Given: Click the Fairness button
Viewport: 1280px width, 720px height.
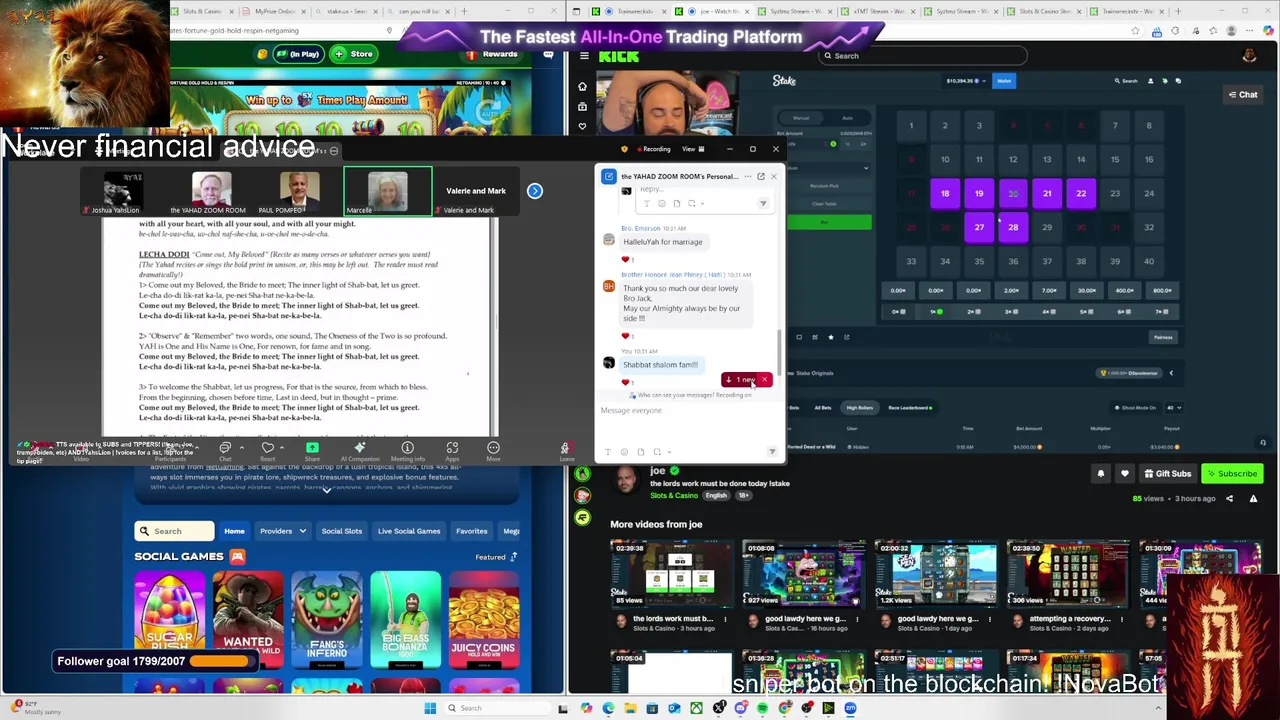Looking at the screenshot, I should point(1162,337).
